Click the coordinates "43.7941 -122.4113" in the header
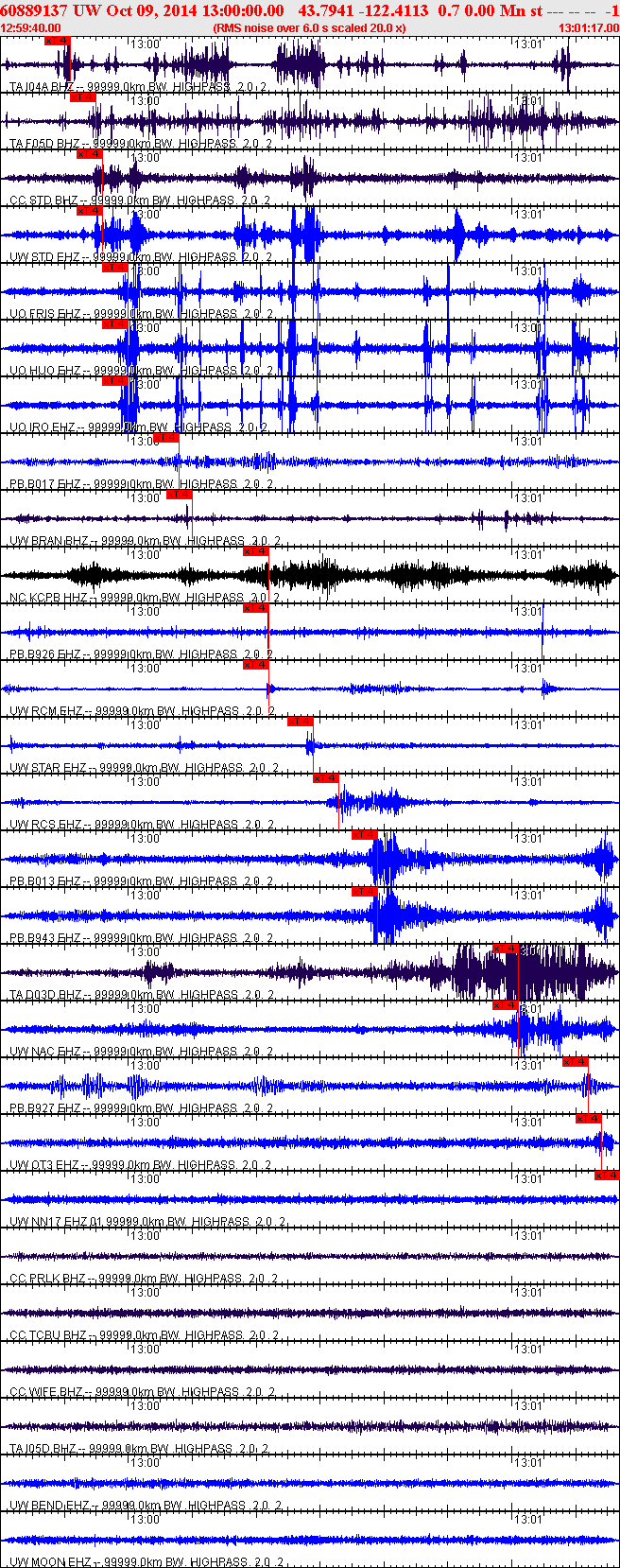Image resolution: width=620 pixels, height=1568 pixels. (363, 10)
